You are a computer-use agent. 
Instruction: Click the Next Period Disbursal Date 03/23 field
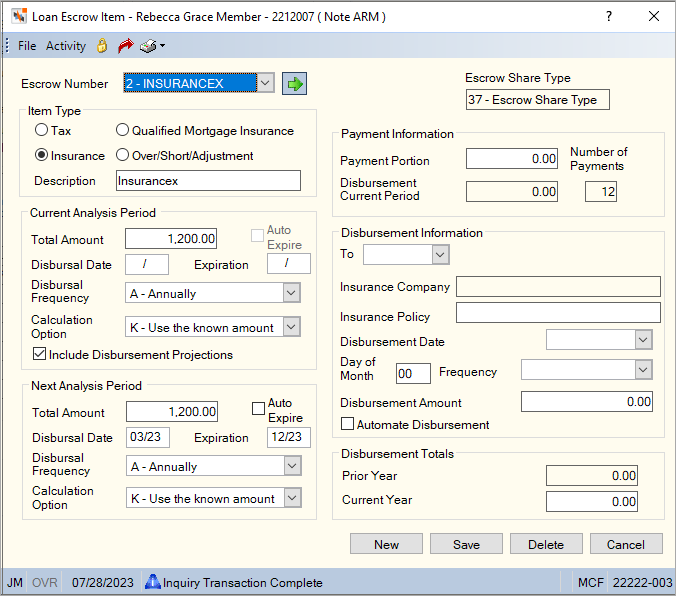click(148, 437)
